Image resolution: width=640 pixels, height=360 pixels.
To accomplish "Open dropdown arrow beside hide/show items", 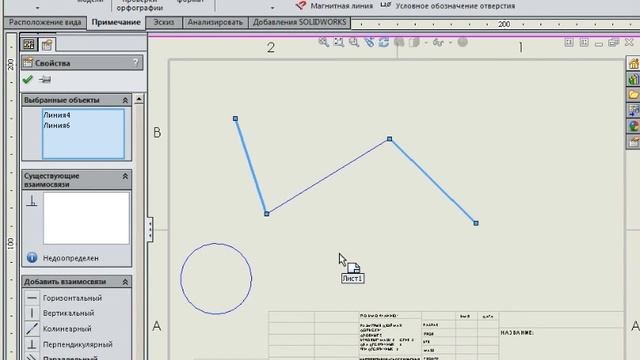I will pyautogui.click(x=450, y=42).
